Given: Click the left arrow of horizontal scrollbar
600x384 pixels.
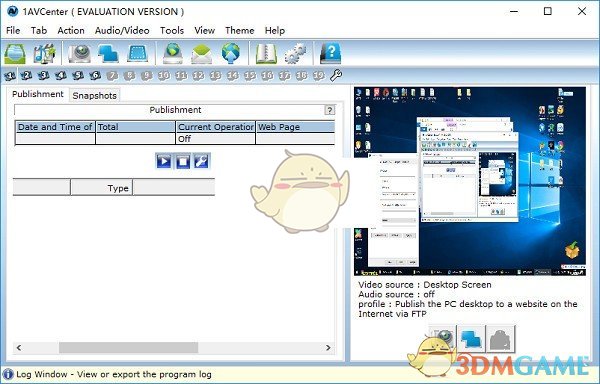Looking at the screenshot, I should click(19, 348).
